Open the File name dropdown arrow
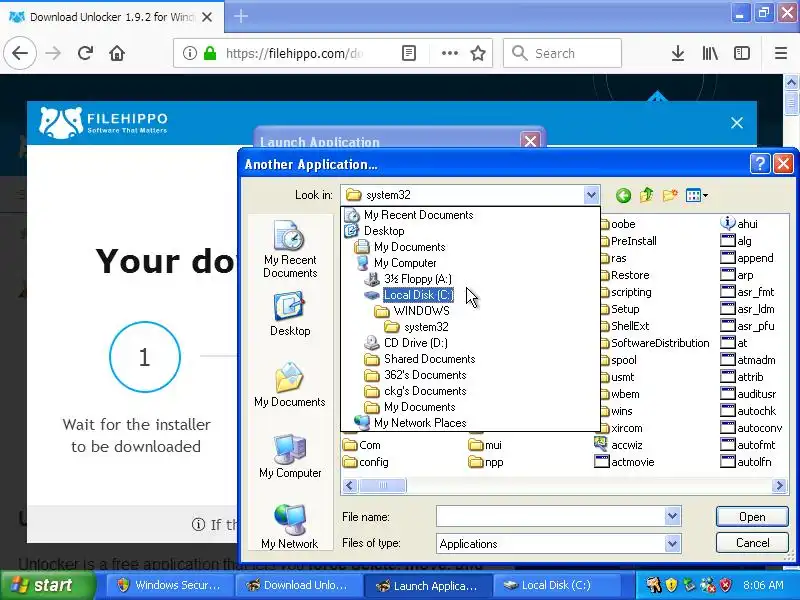Viewport: 800px width, 600px height. (672, 516)
